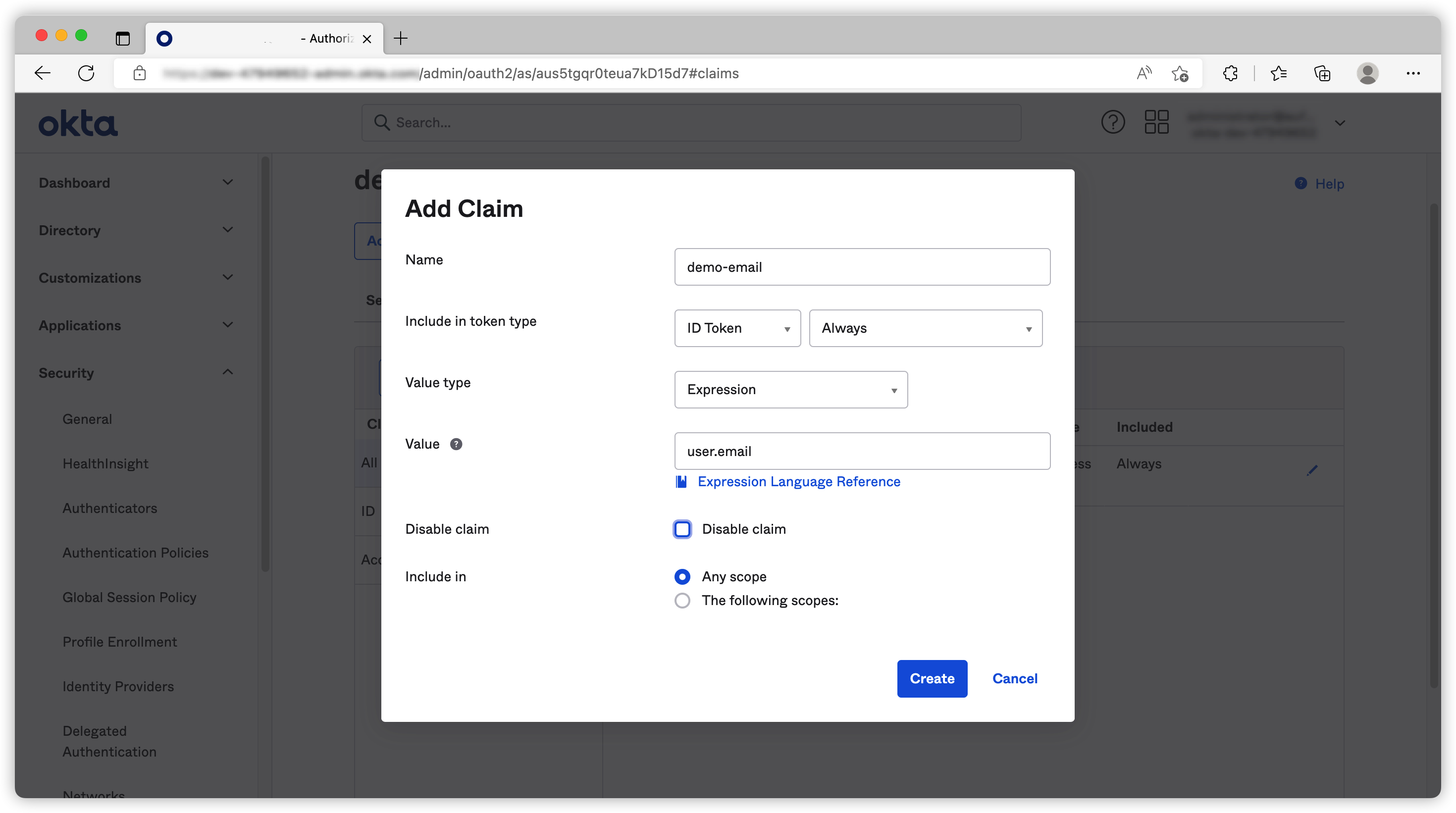Open the ID Token type dropdown

737,328
